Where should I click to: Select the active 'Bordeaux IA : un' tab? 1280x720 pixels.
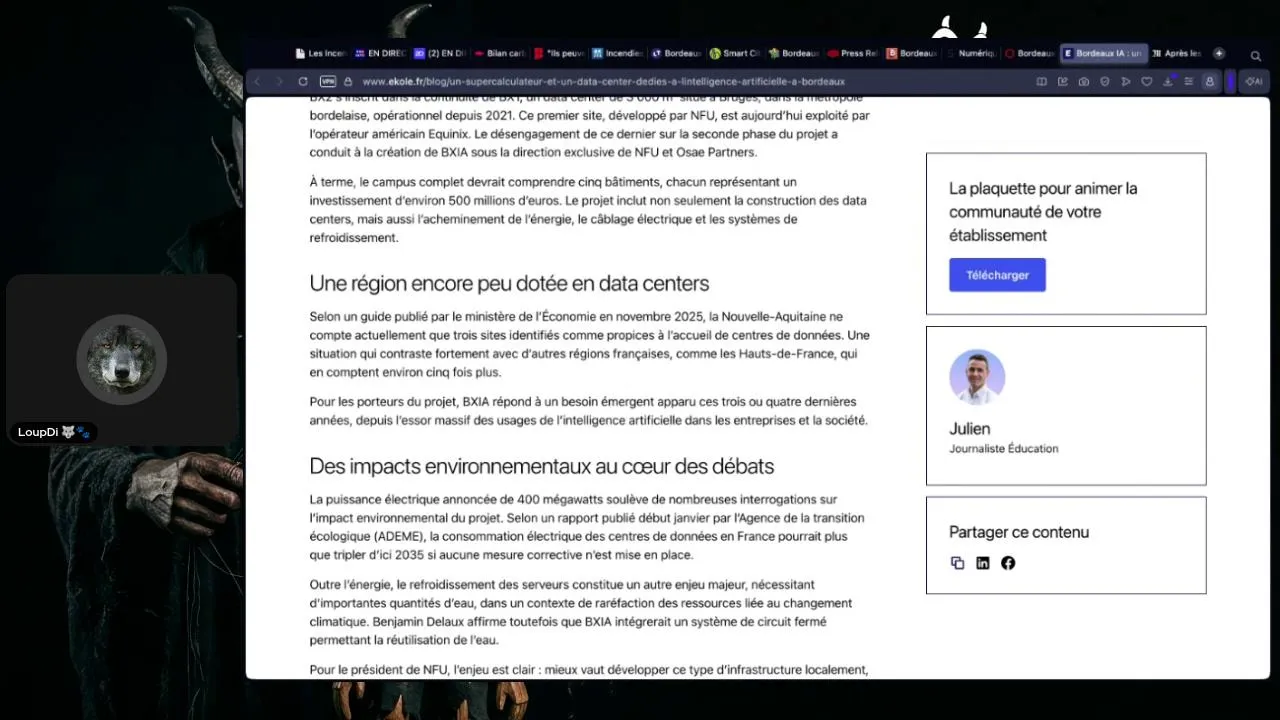coord(1103,54)
